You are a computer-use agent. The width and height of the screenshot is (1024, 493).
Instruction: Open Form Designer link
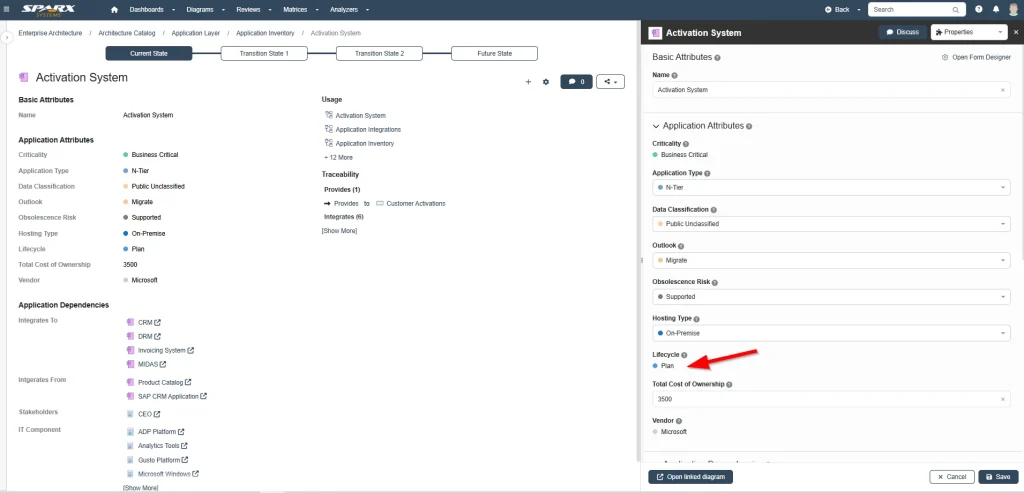(976, 57)
